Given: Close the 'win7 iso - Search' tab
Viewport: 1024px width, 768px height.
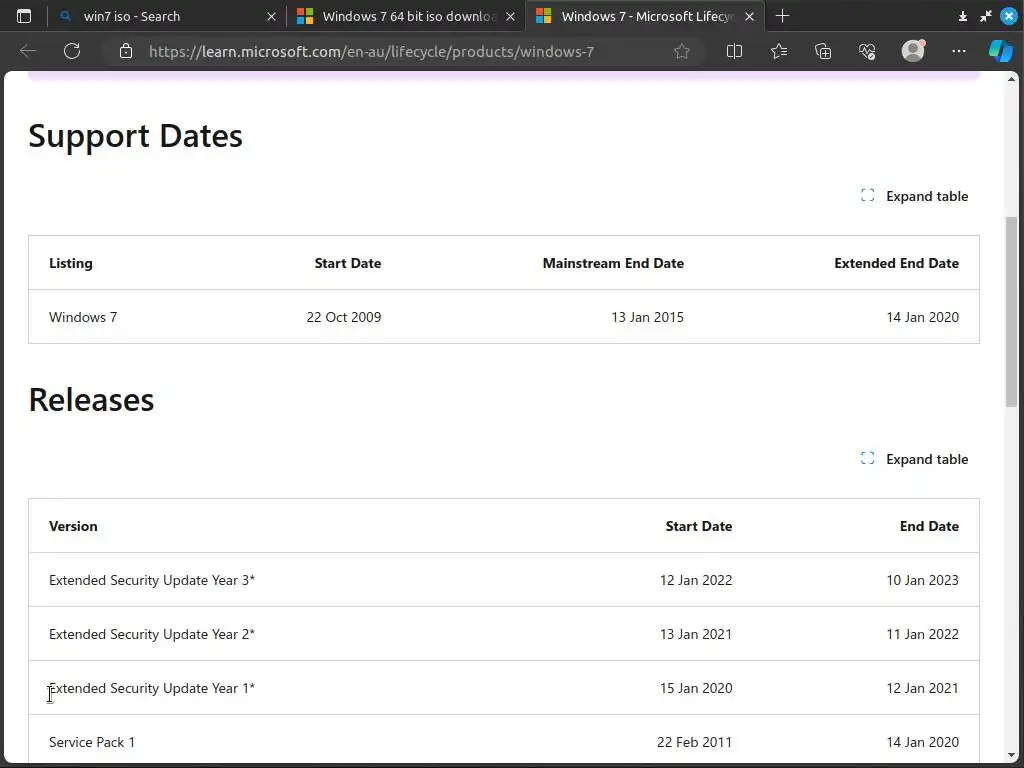Looking at the screenshot, I should pyautogui.click(x=271, y=16).
